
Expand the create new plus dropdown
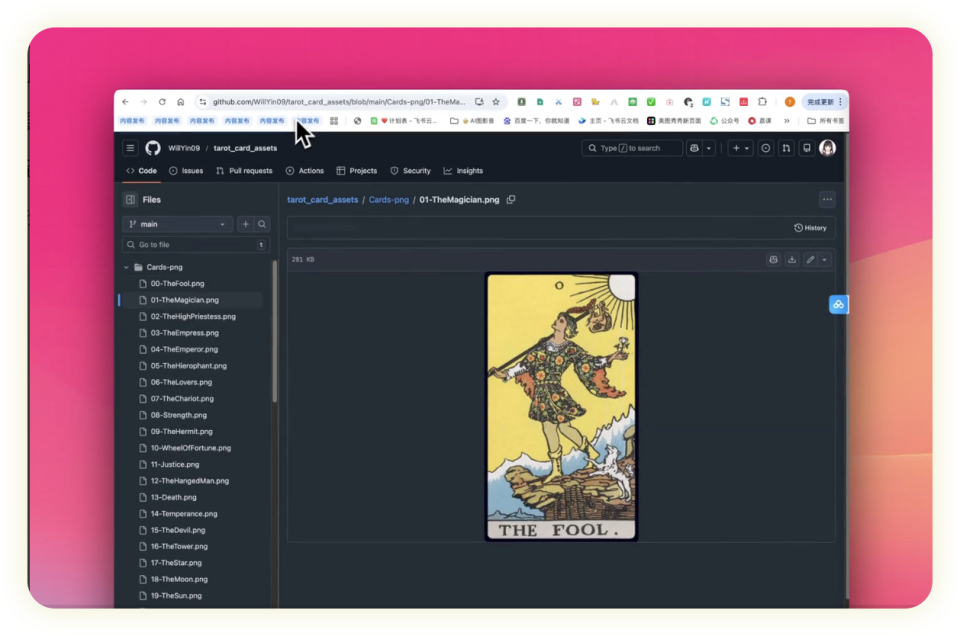pos(740,148)
